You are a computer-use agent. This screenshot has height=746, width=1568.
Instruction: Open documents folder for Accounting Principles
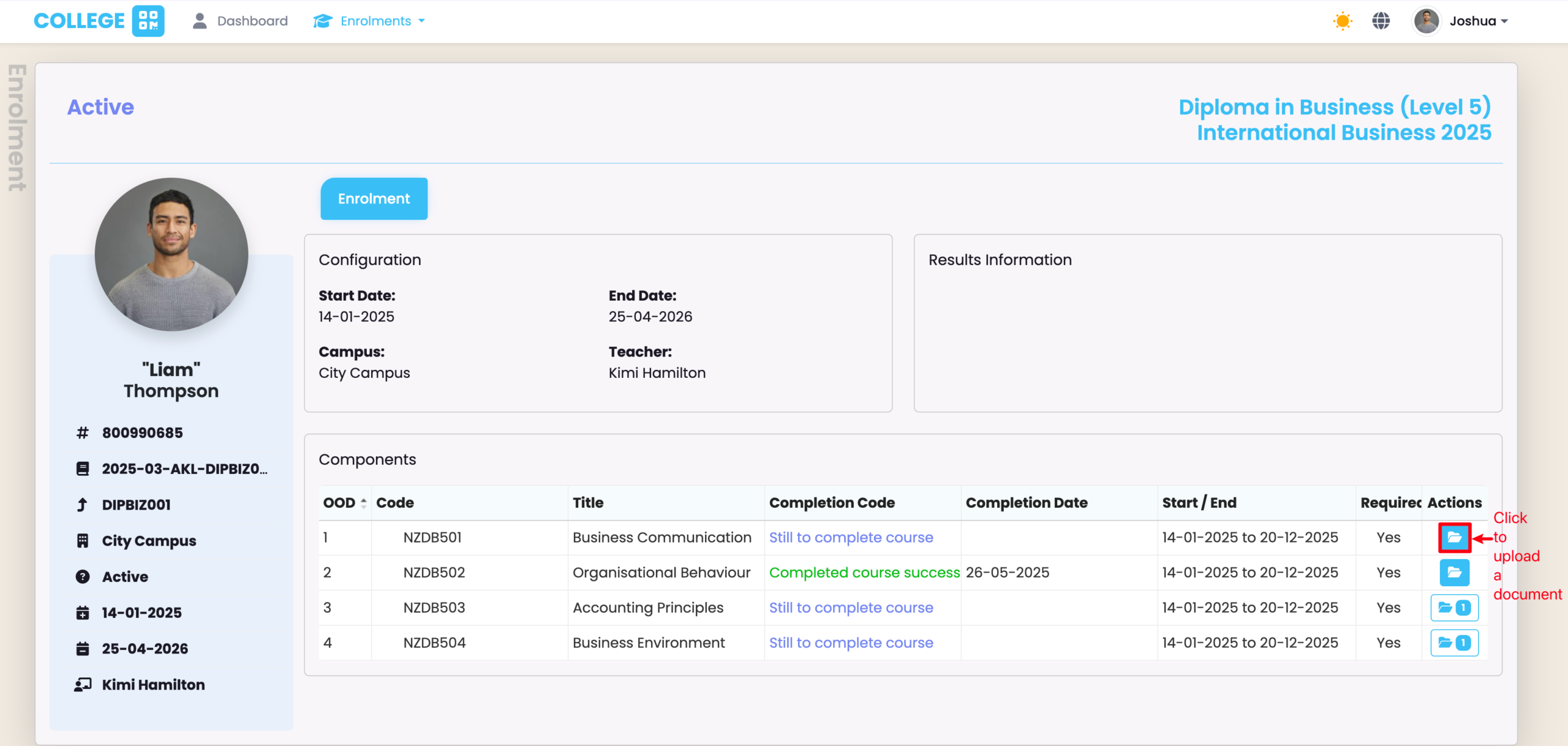coord(1454,608)
